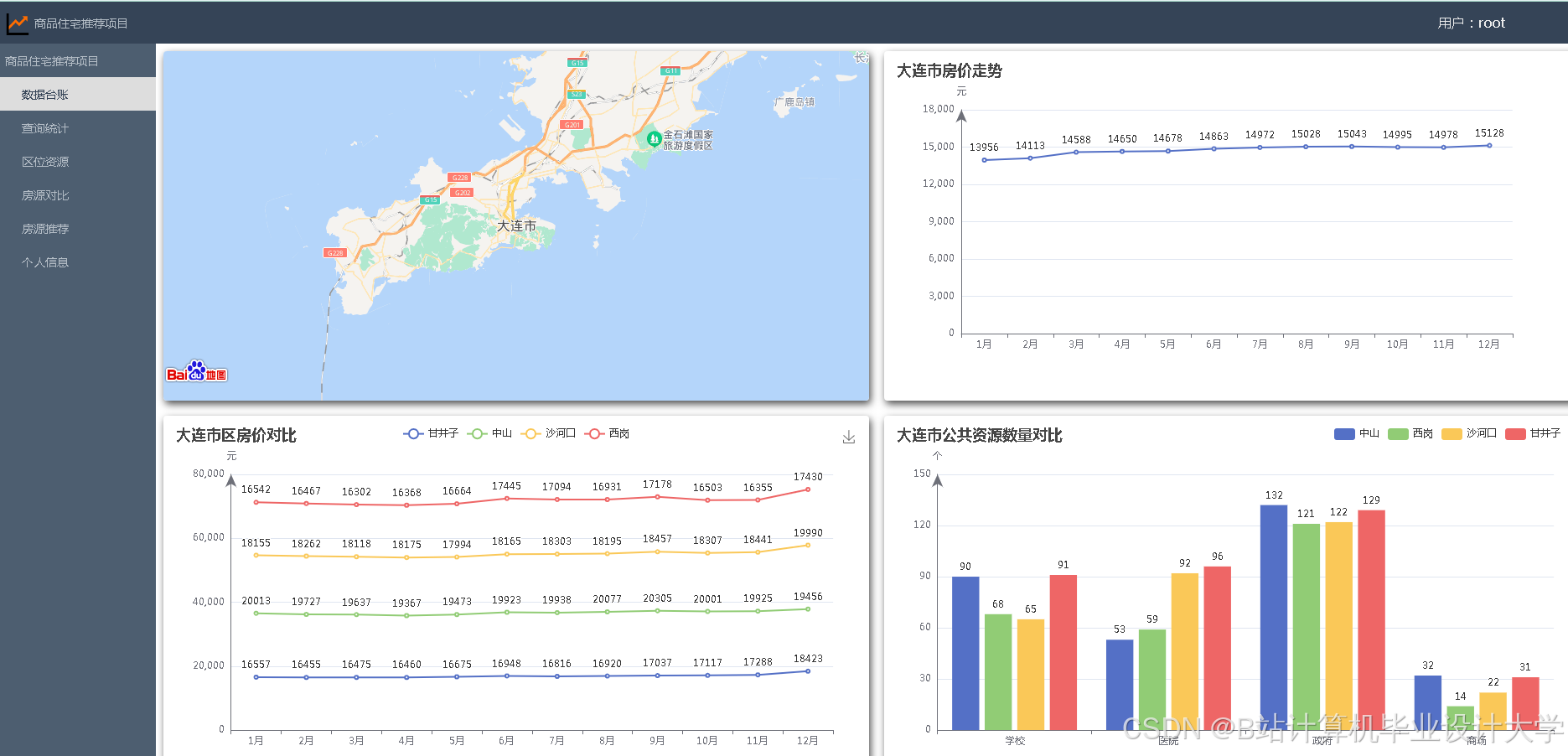Click the 中山 January point 20013

(x=256, y=614)
